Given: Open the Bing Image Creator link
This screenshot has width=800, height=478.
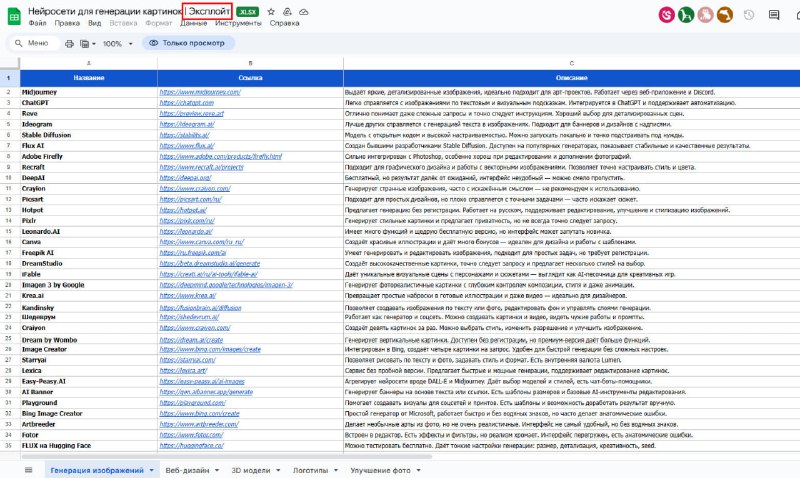Looking at the screenshot, I should tap(199, 414).
